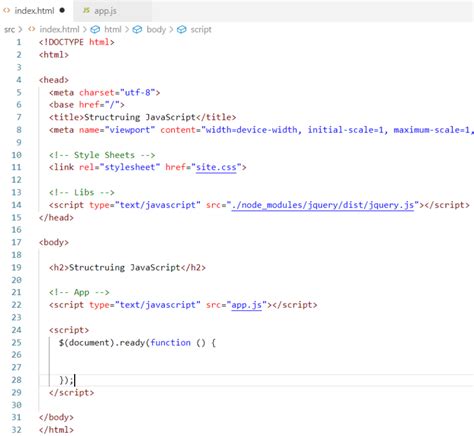Click line number 28 in the gutter
This screenshot has height=436, width=474.
click(x=16, y=380)
